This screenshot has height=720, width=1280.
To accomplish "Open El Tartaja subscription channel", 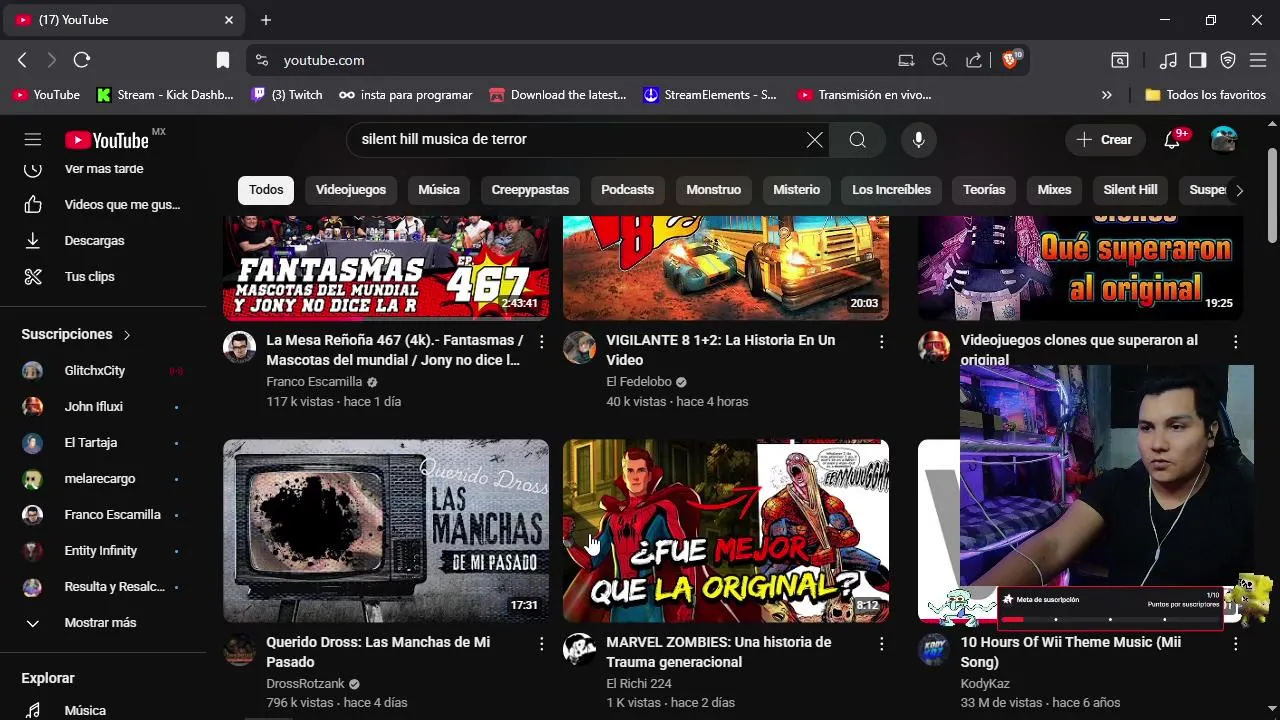I will 100,443.
